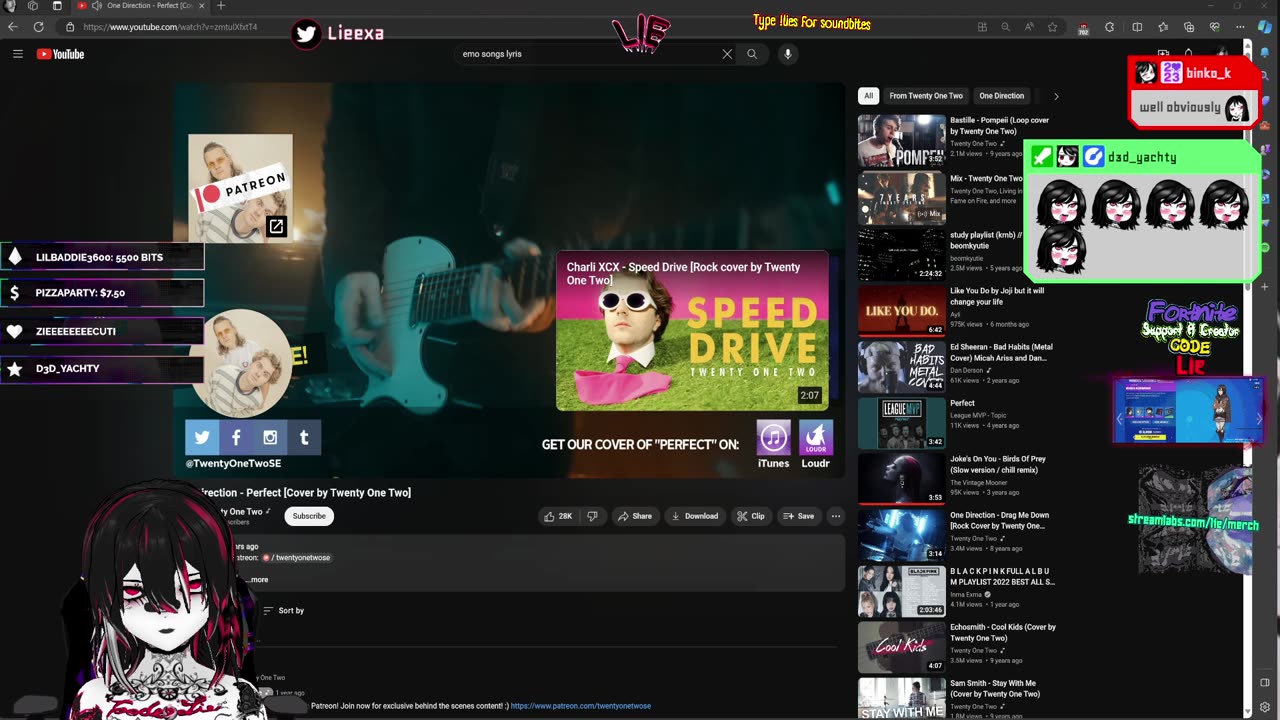Follow the patreon.com/twentyonetwose comment link
Viewport: 1280px width, 720px height.
point(581,706)
